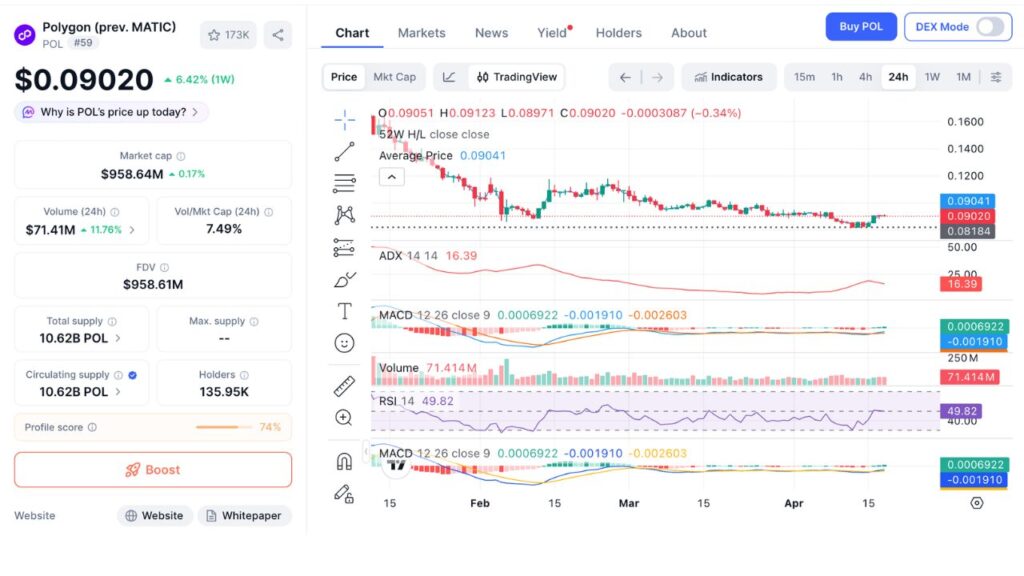Click the gear icon below the chart

click(x=977, y=504)
